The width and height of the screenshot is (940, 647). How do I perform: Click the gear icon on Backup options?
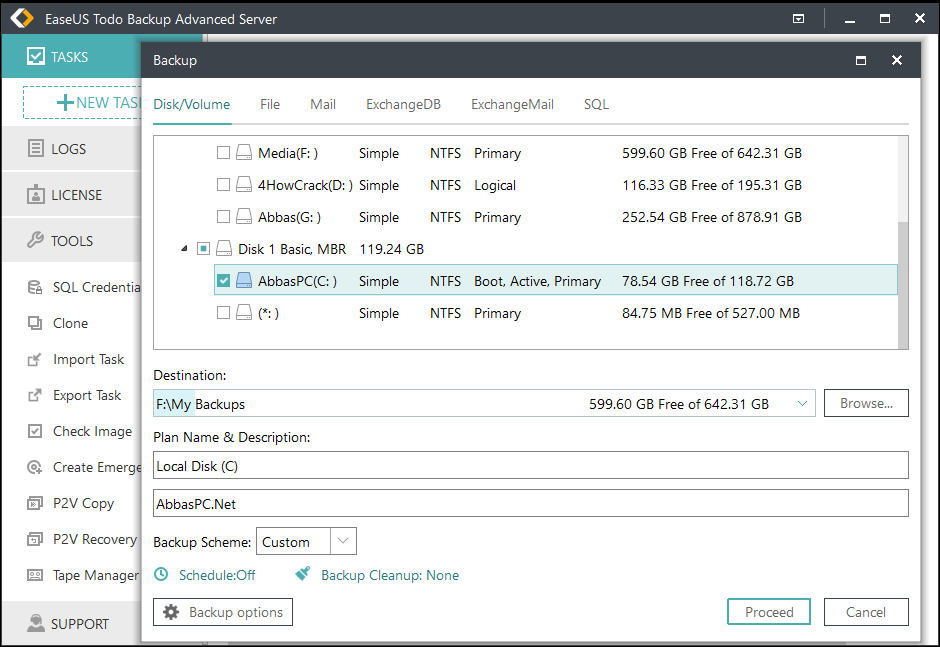[x=171, y=612]
